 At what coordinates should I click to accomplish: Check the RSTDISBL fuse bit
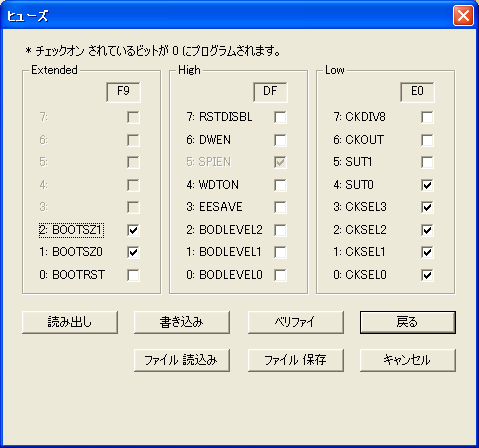point(280,117)
